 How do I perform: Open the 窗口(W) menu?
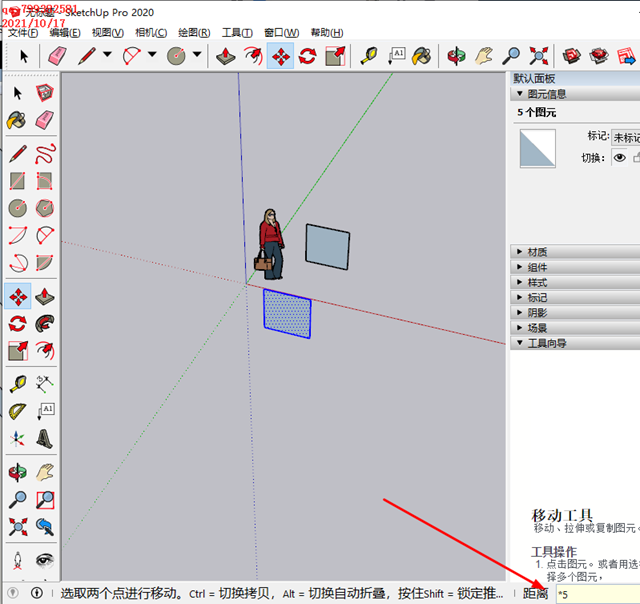tap(282, 33)
